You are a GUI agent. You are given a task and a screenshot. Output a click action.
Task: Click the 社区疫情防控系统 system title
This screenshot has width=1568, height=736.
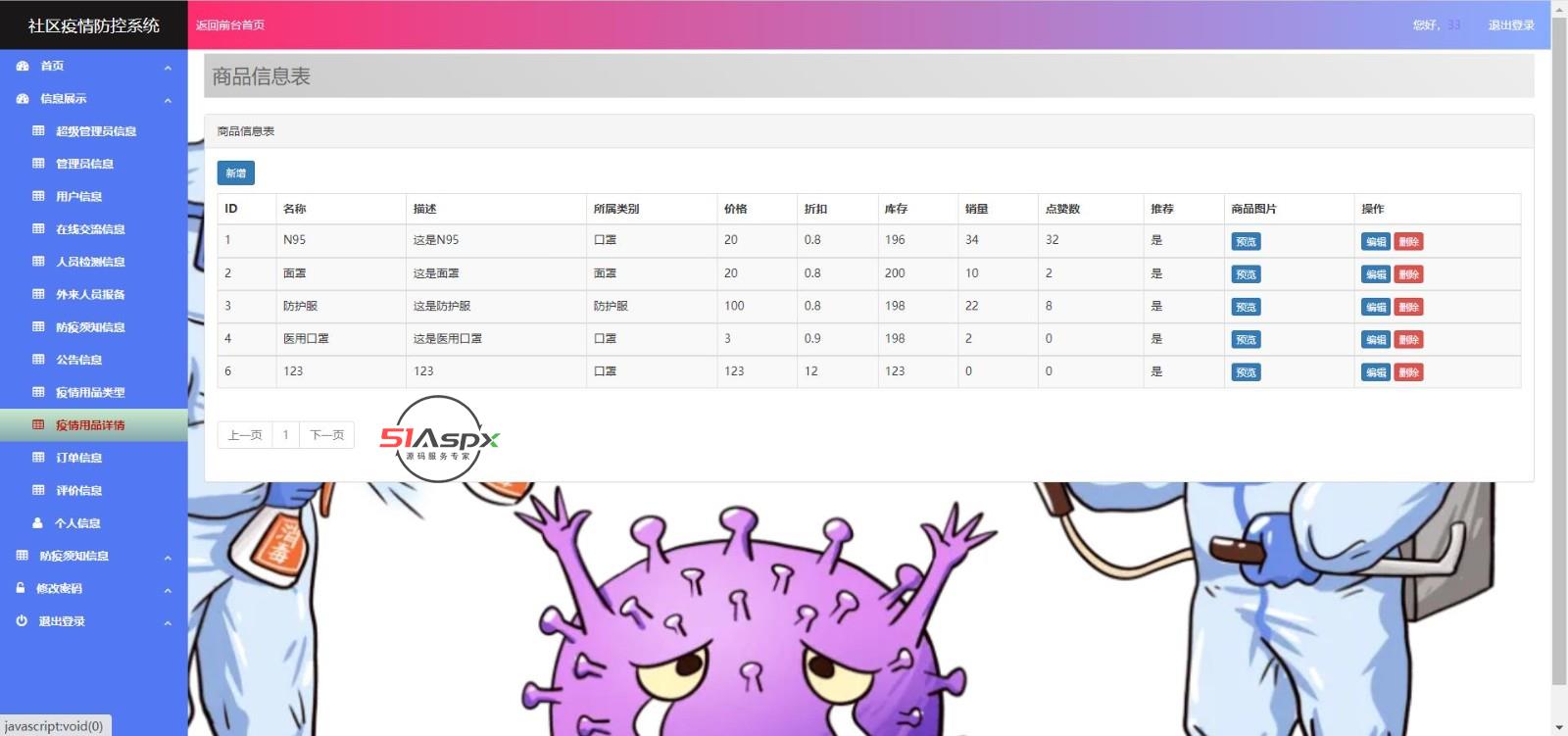click(94, 25)
